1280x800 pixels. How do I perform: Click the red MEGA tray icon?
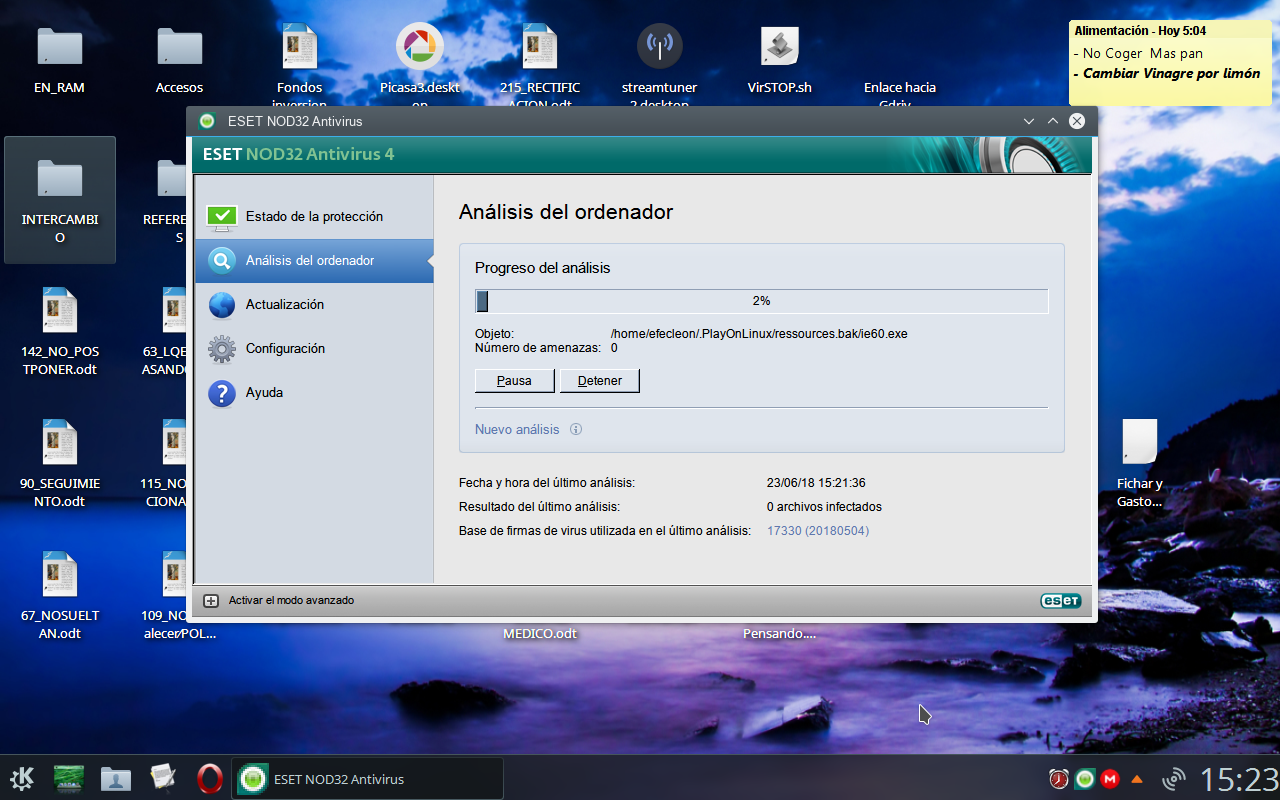1110,779
